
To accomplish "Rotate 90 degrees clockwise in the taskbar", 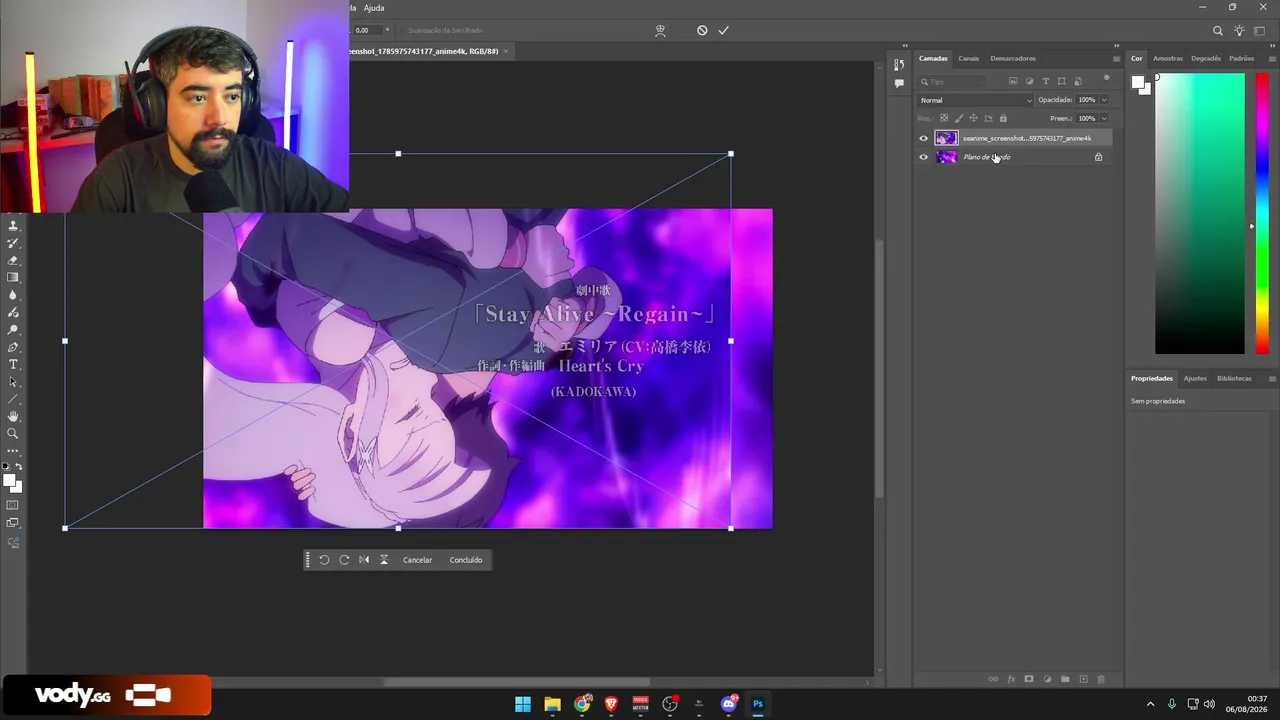I will 344,560.
